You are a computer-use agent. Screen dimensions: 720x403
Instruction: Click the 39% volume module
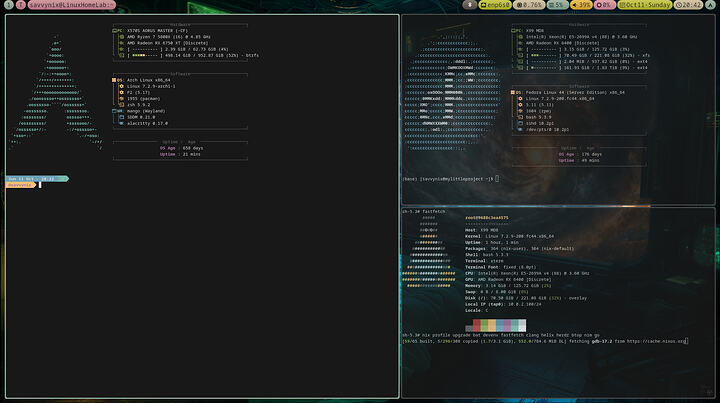pyautogui.click(x=581, y=5)
